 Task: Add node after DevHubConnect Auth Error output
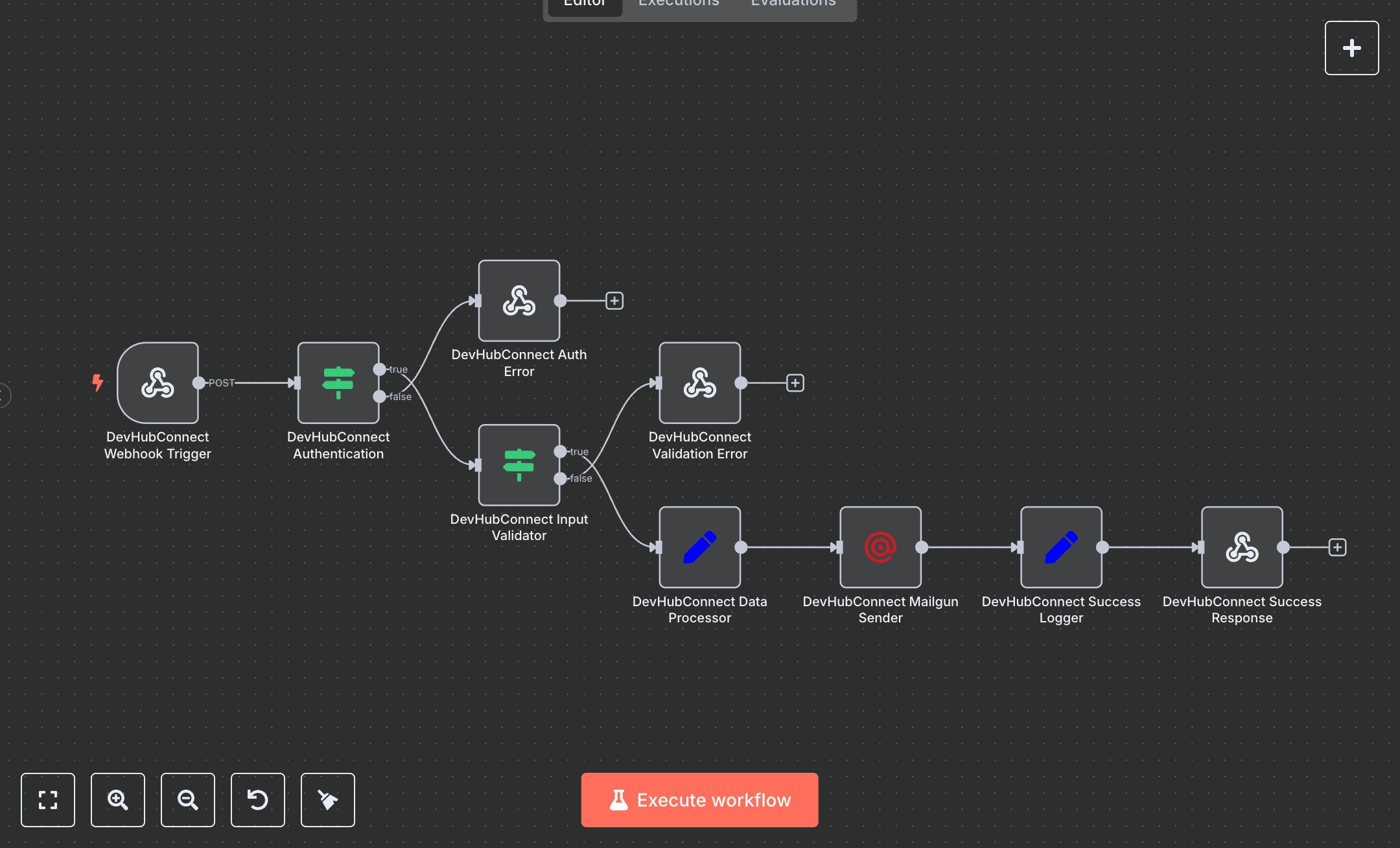pyautogui.click(x=614, y=300)
